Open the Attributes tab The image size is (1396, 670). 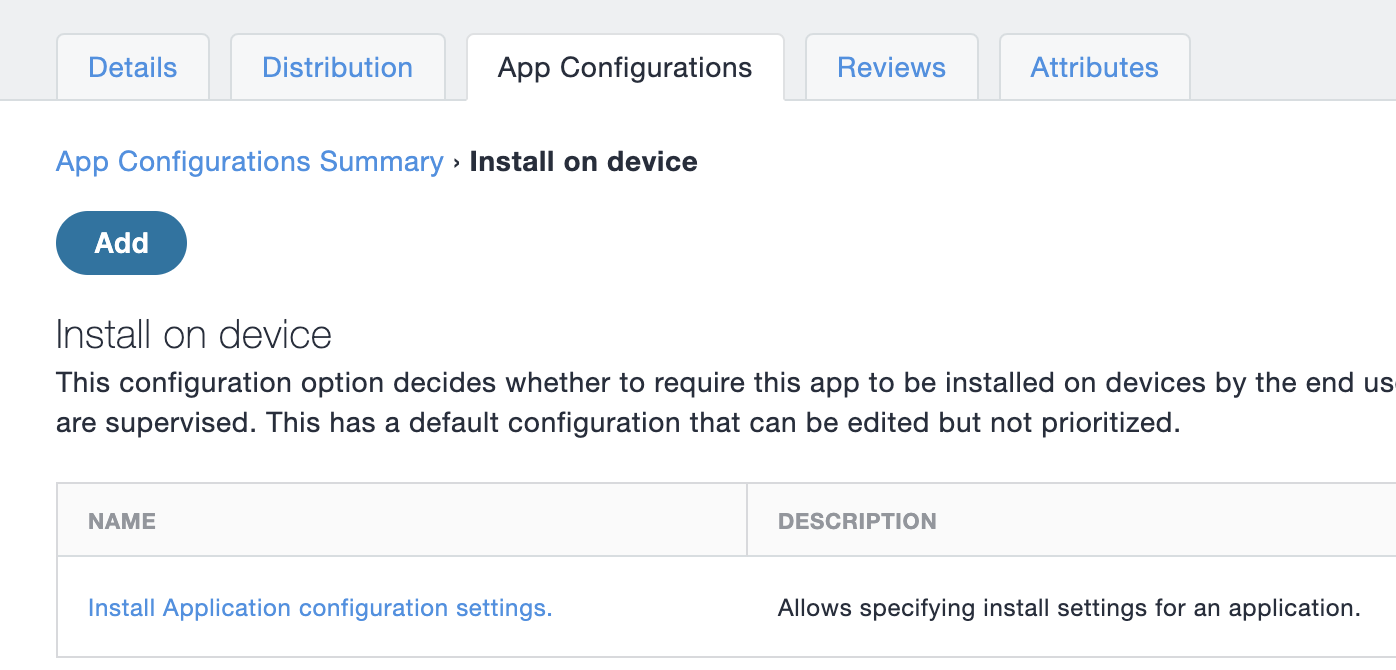[x=1094, y=66]
